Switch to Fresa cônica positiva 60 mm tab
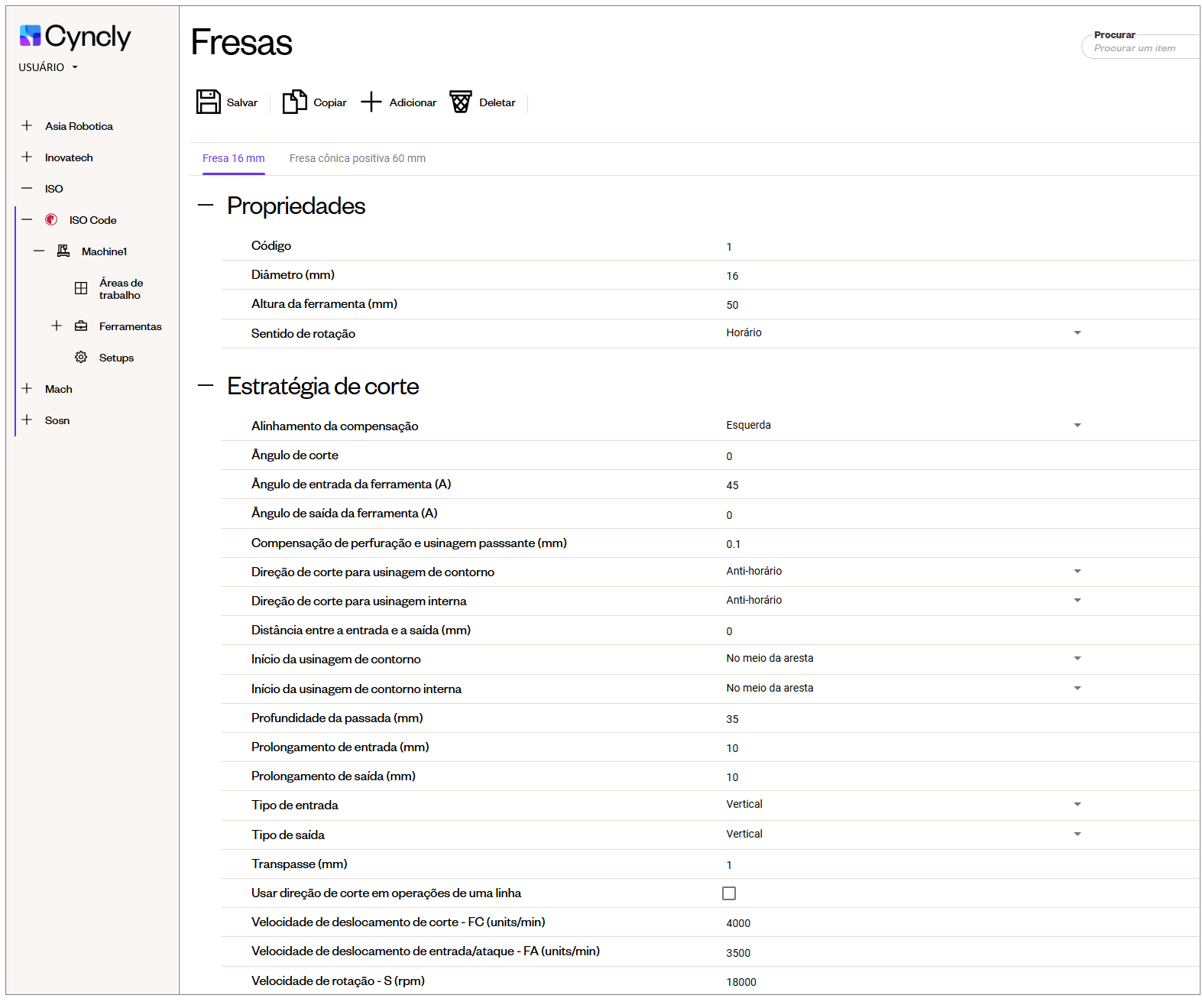 357,159
